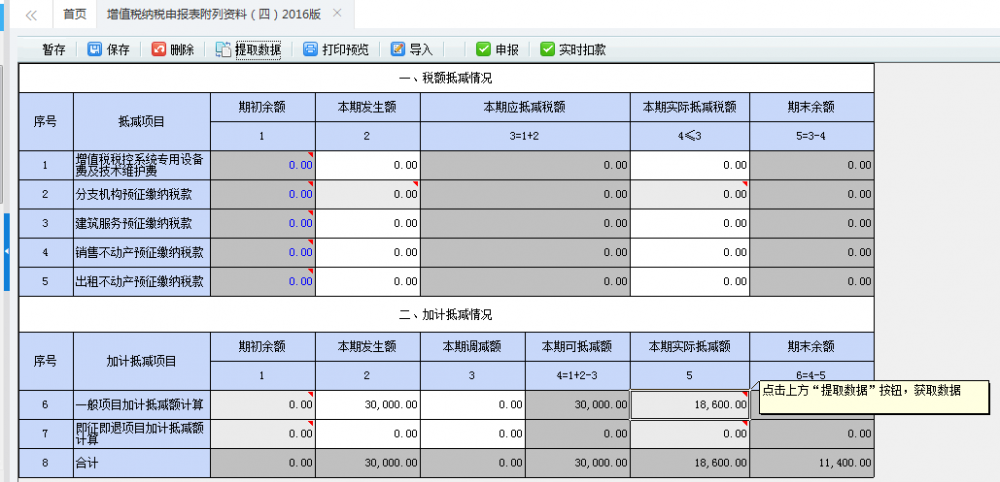Image resolution: width=1000 pixels, height=482 pixels.
Task: Switch to the 首页 tab
Action: tap(75, 14)
